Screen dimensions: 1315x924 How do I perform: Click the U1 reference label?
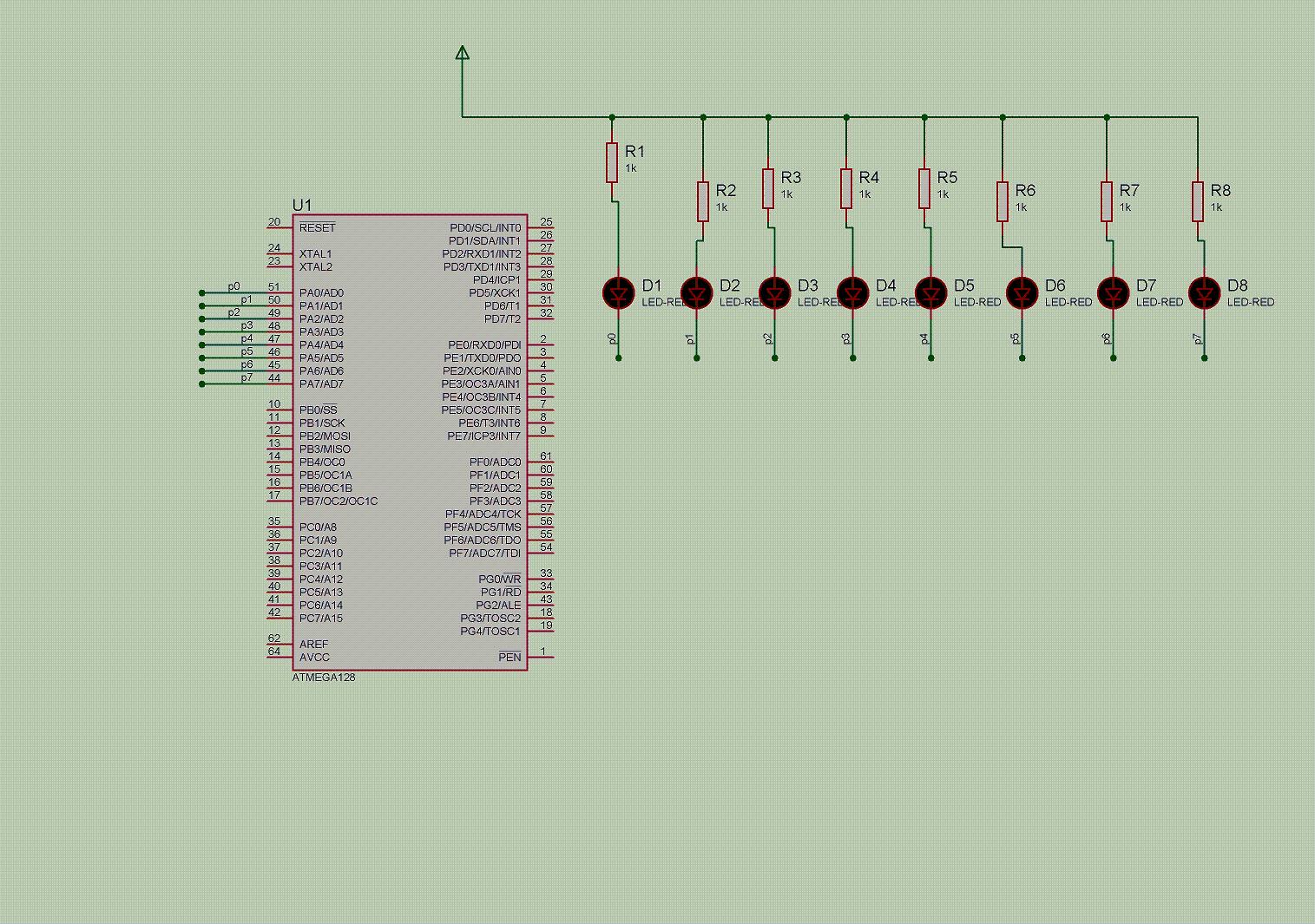[301, 205]
